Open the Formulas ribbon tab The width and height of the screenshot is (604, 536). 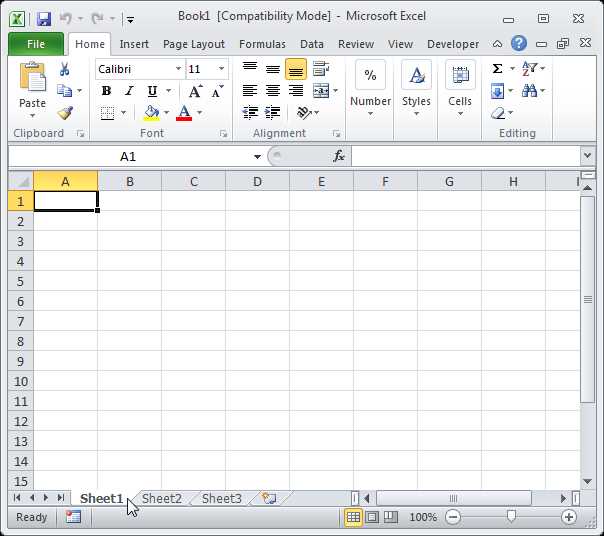tap(262, 44)
